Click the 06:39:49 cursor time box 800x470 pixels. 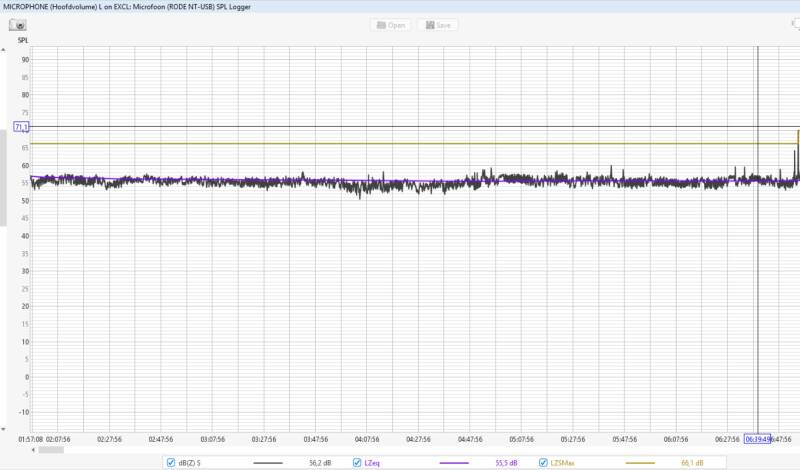point(758,439)
